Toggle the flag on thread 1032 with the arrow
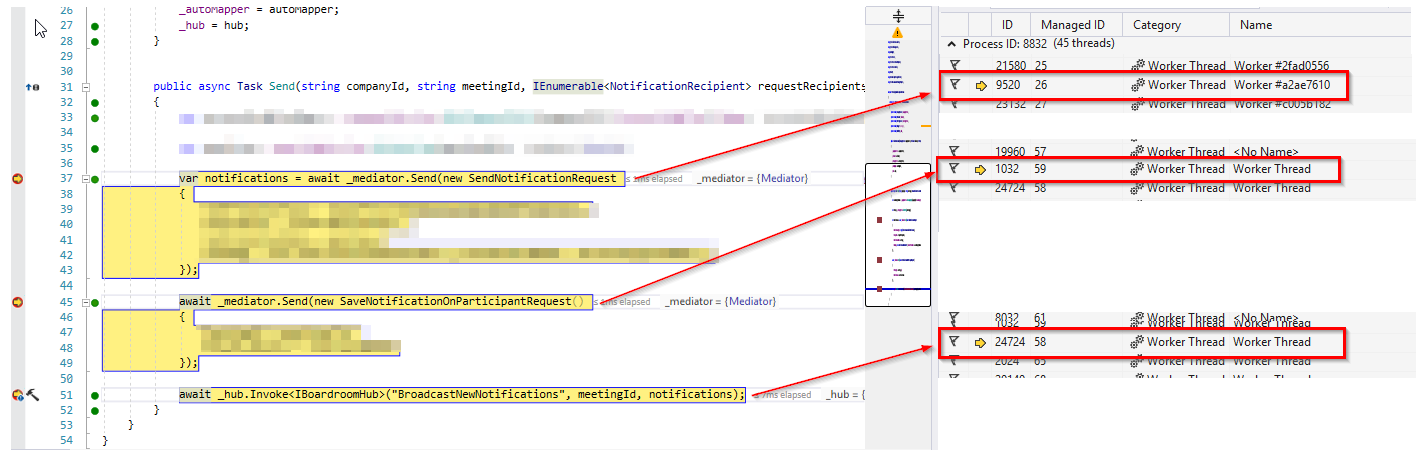The image size is (1416, 451). [954, 170]
